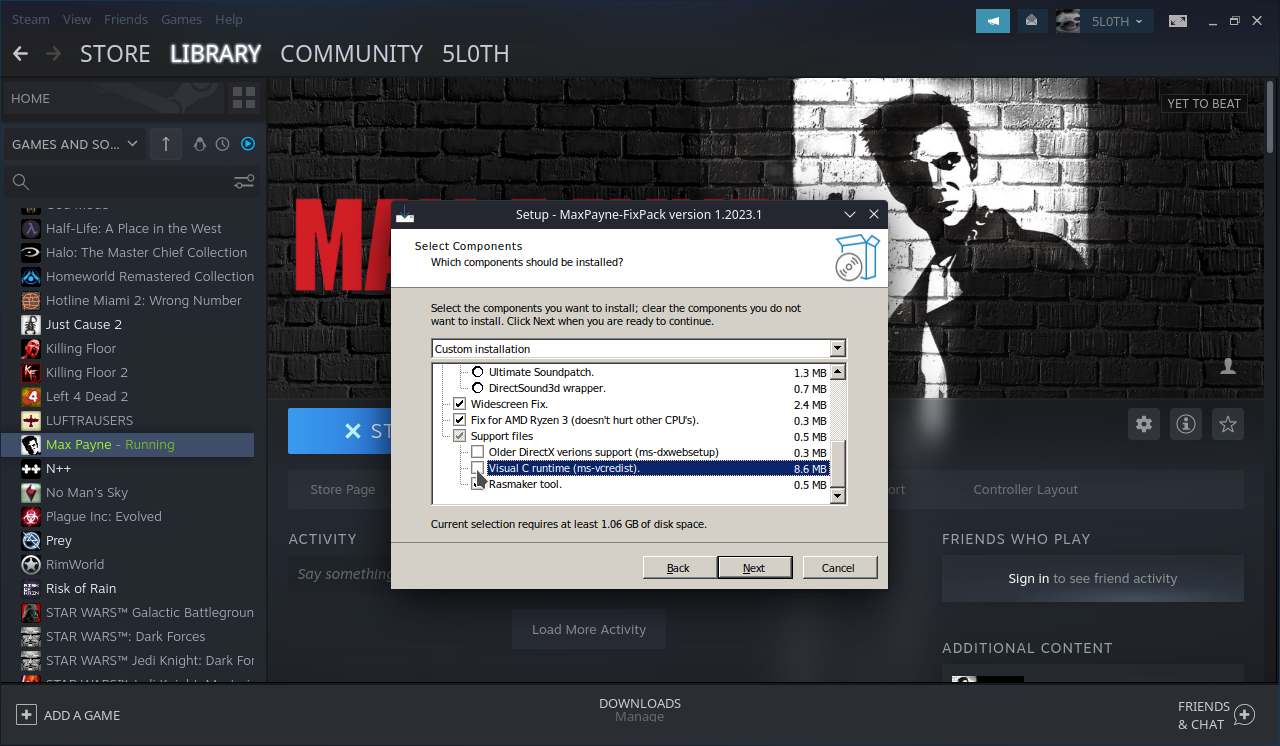The width and height of the screenshot is (1280, 746).
Task: Click Next in the setup wizard
Action: coord(754,568)
